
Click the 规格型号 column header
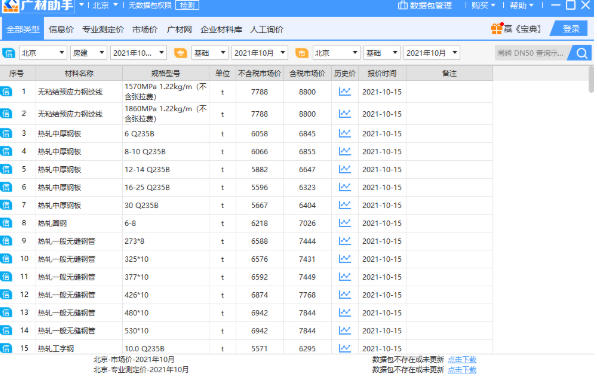(x=166, y=73)
